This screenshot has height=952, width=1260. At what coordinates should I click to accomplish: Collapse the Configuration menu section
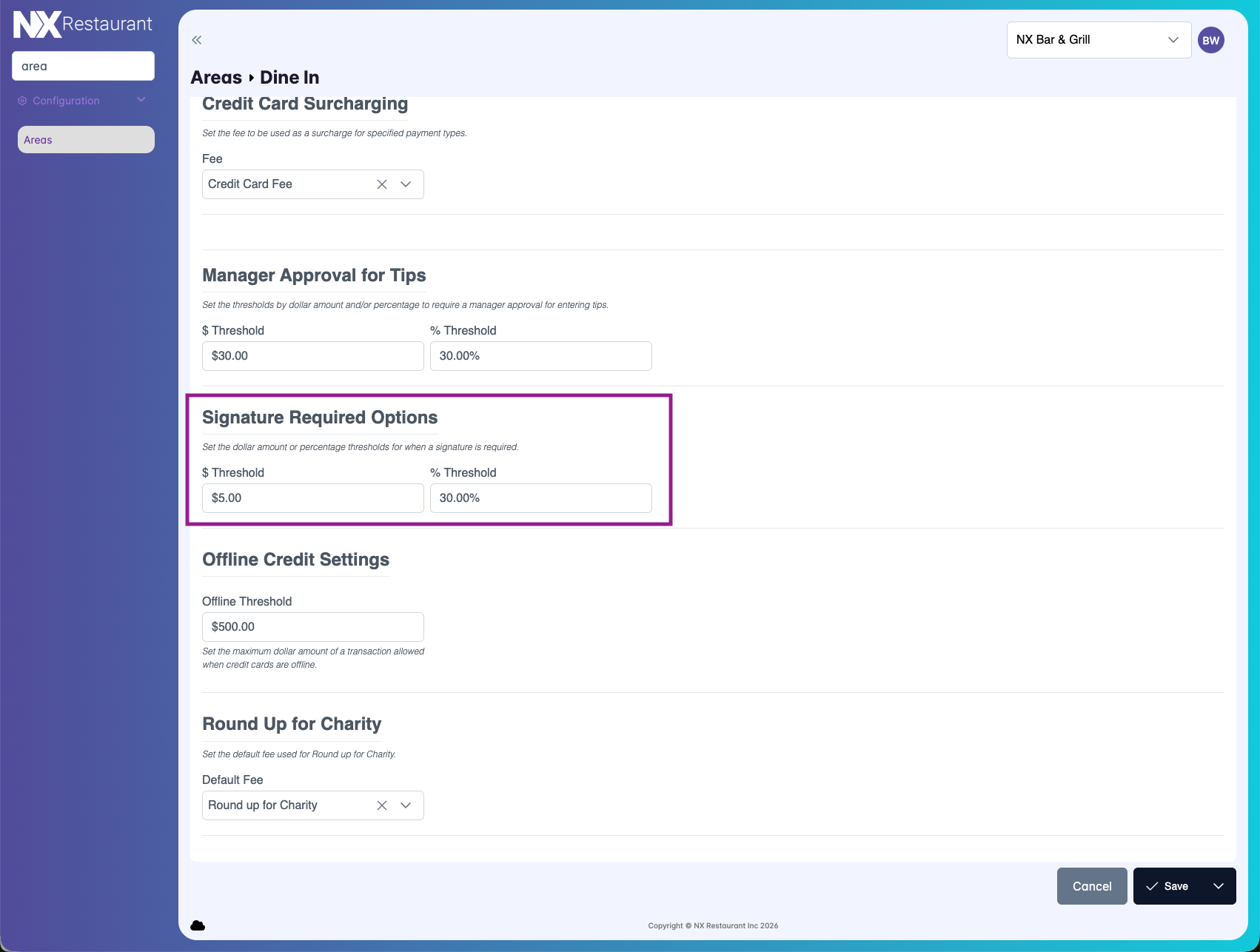pos(141,100)
